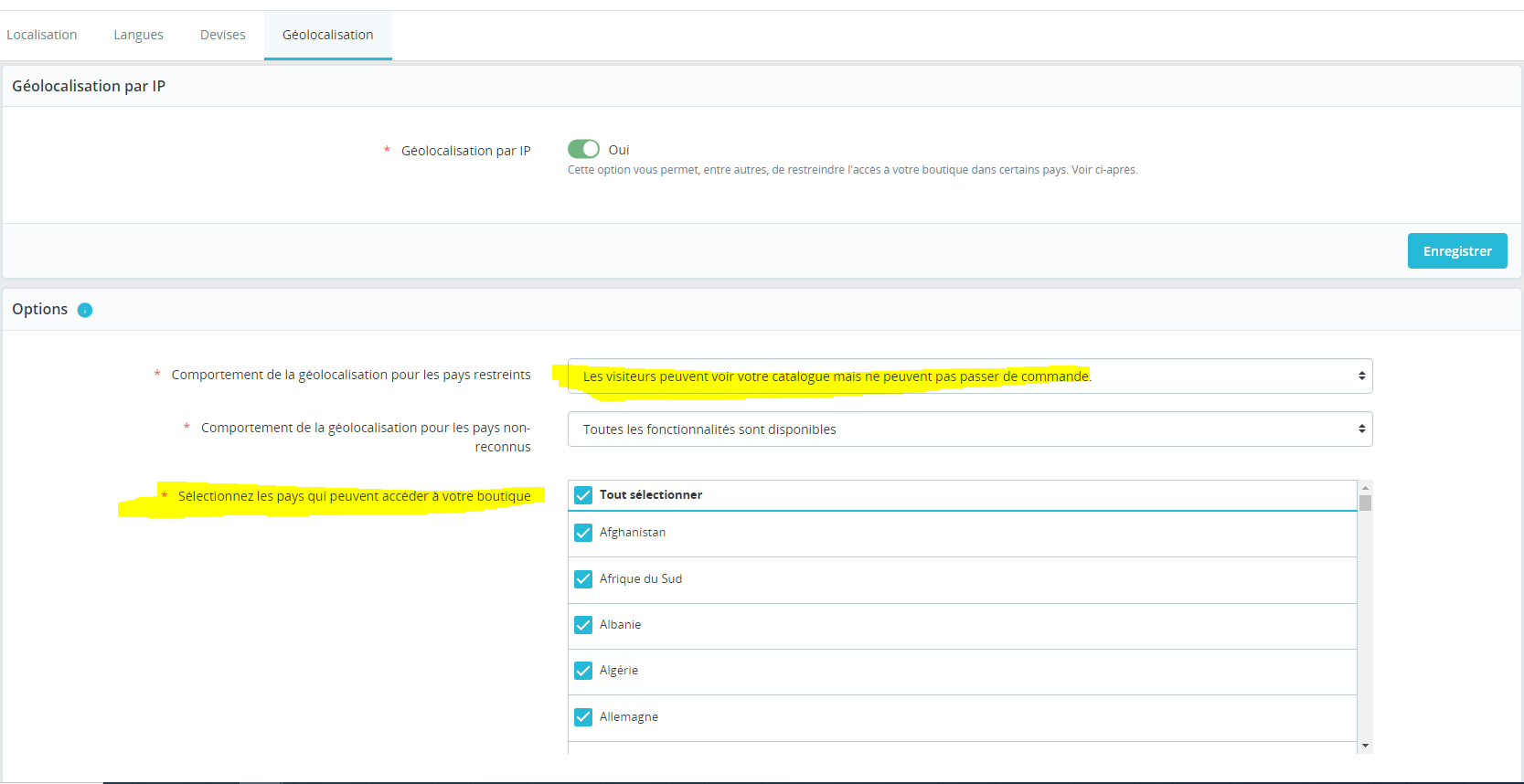Uncheck the Algérie checkbox

coord(583,671)
